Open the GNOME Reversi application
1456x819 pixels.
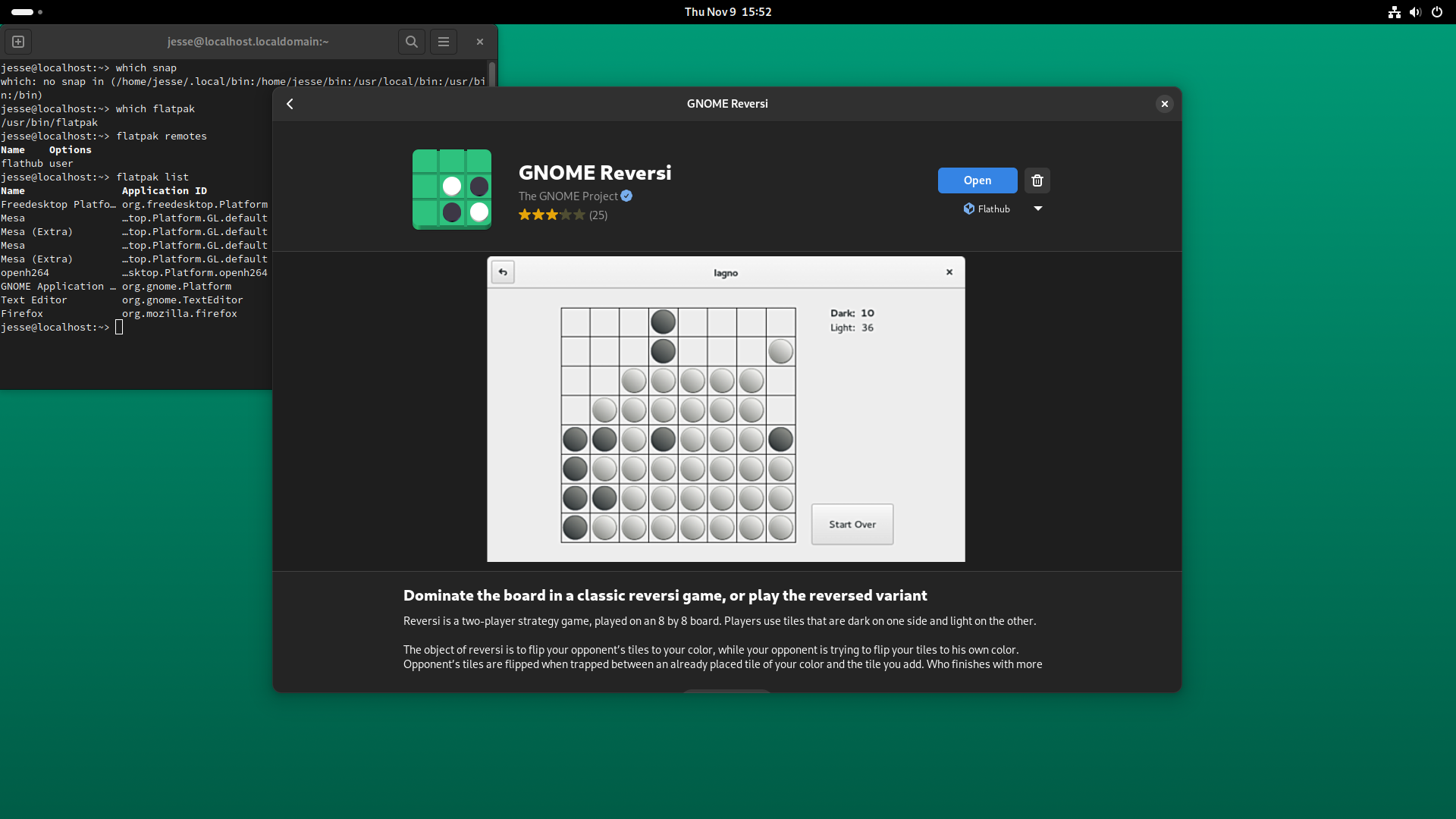977,180
